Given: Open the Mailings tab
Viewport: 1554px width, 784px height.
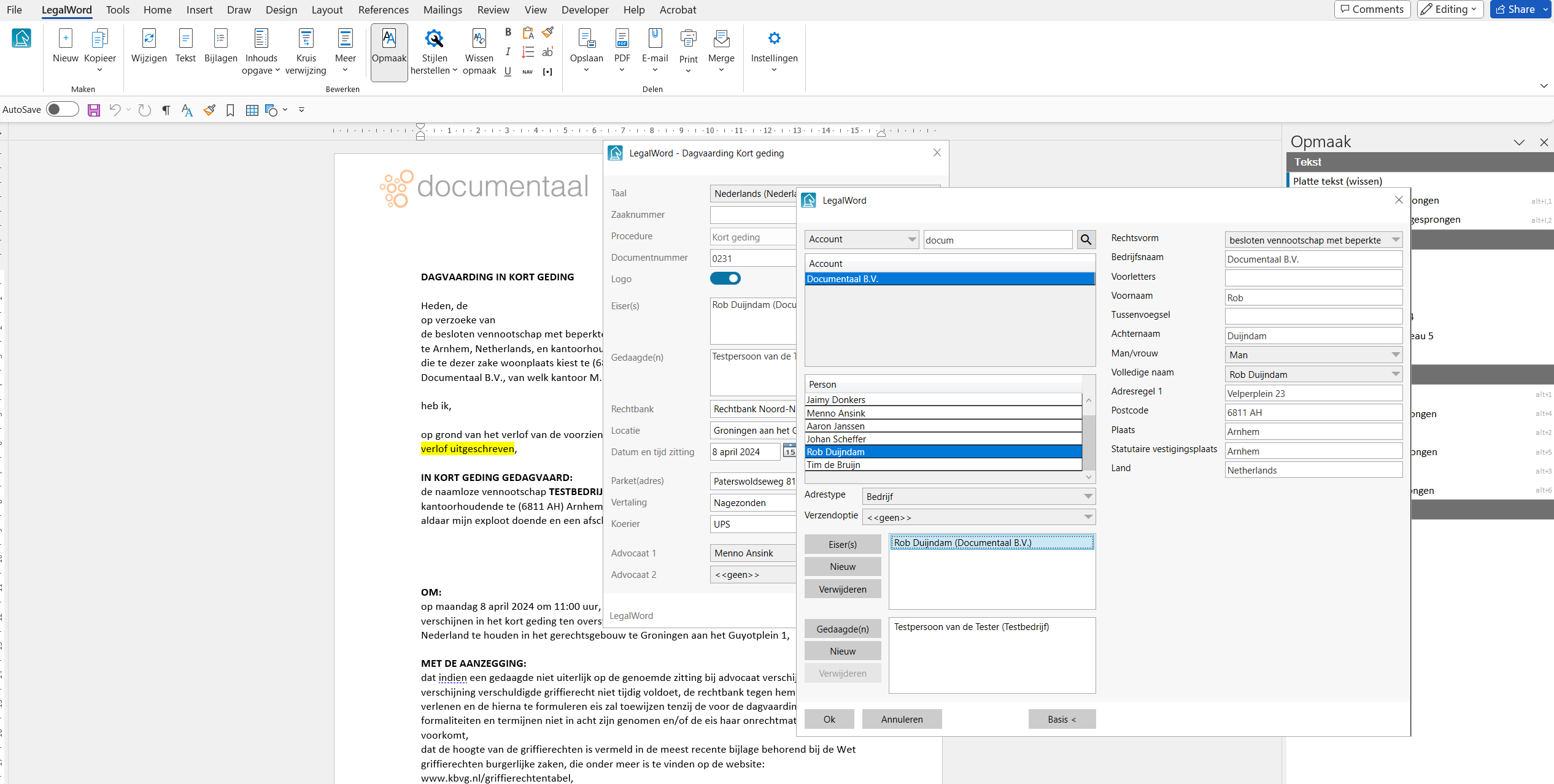Looking at the screenshot, I should tap(443, 10).
